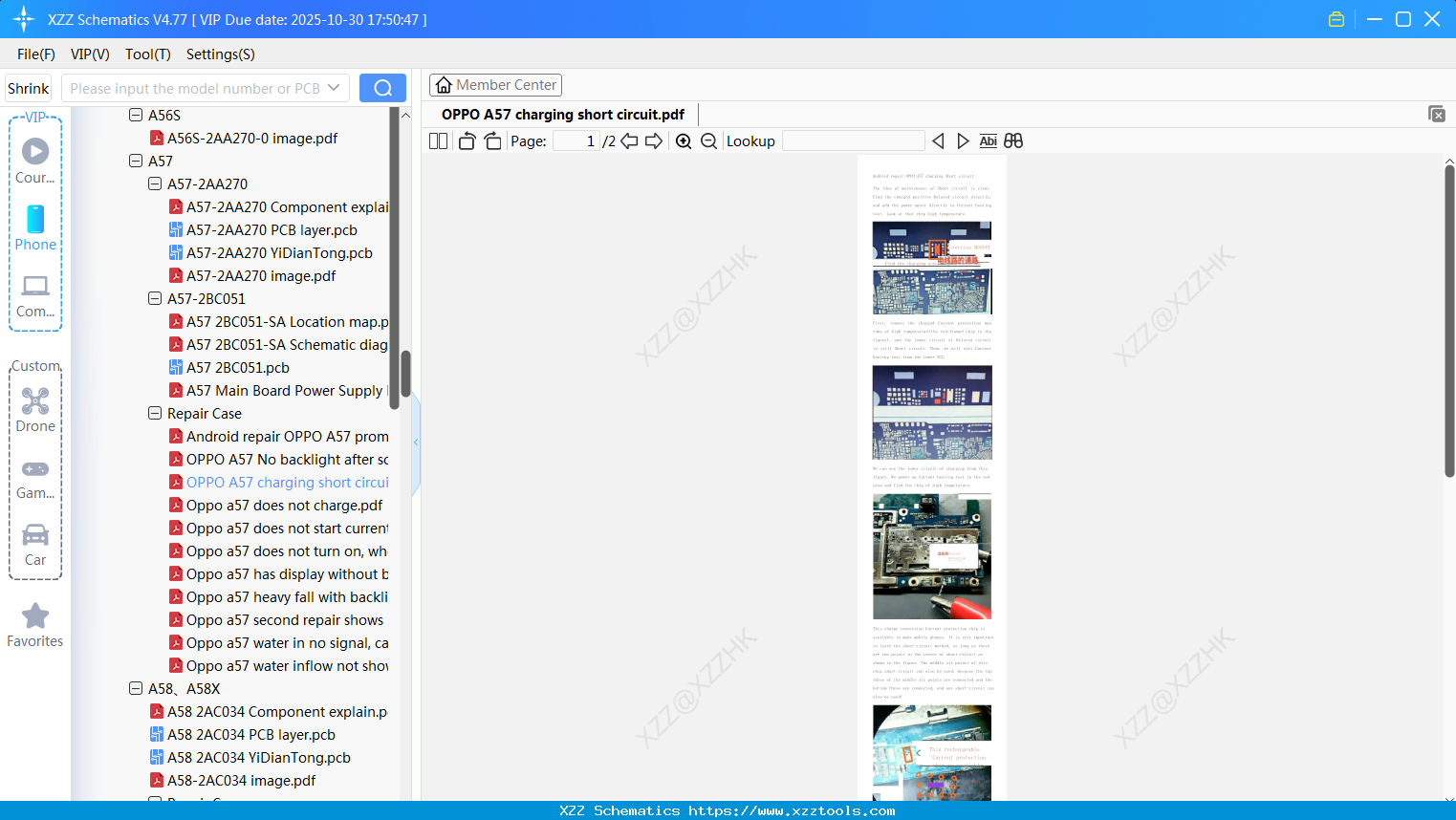This screenshot has width=1456, height=820.
Task: Open the Member Center
Action: 495,85
